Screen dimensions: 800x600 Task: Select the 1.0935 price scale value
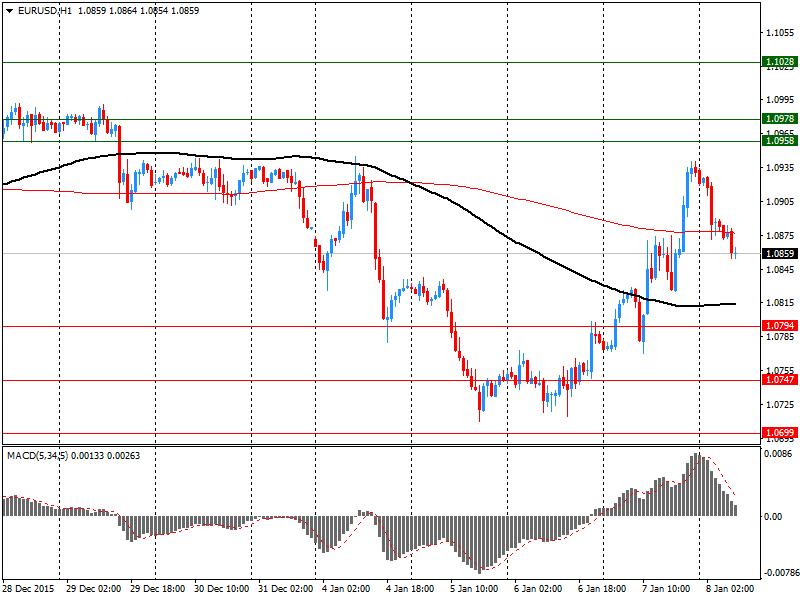pos(780,168)
